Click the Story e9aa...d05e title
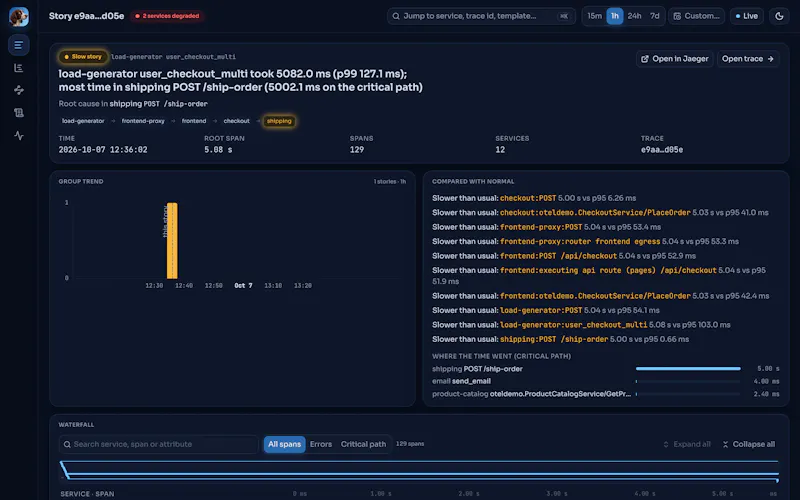This screenshot has height=500, width=800. pyautogui.click(x=86, y=16)
